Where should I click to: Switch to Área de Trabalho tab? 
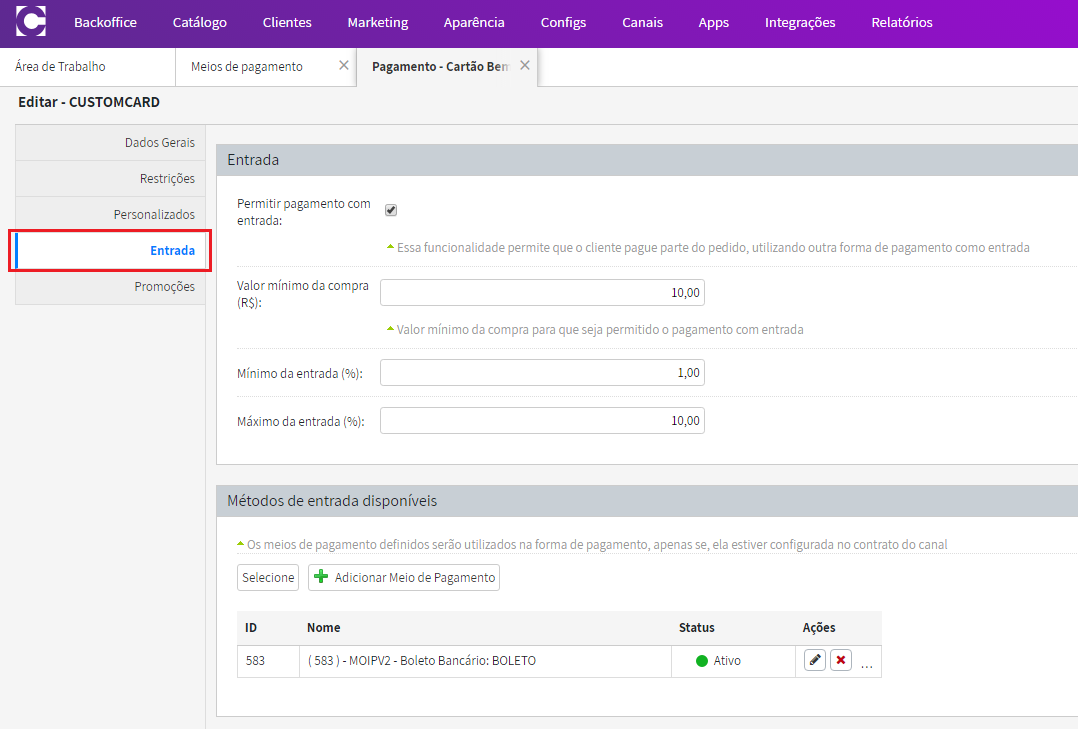87,67
